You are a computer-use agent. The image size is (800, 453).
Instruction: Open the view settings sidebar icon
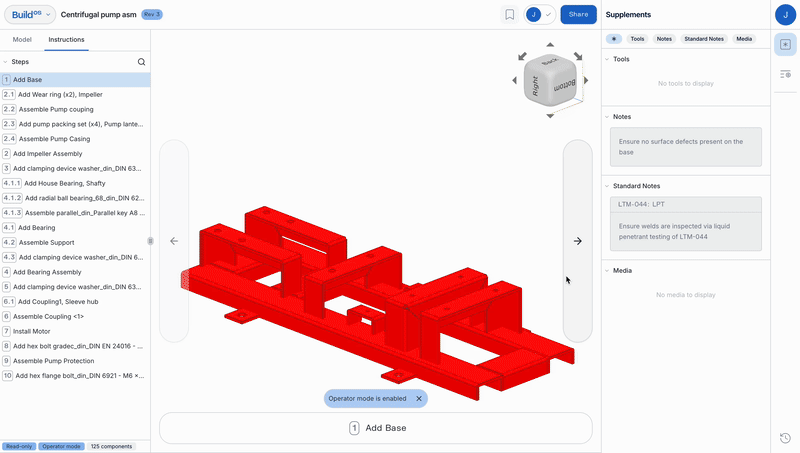tap(785, 74)
